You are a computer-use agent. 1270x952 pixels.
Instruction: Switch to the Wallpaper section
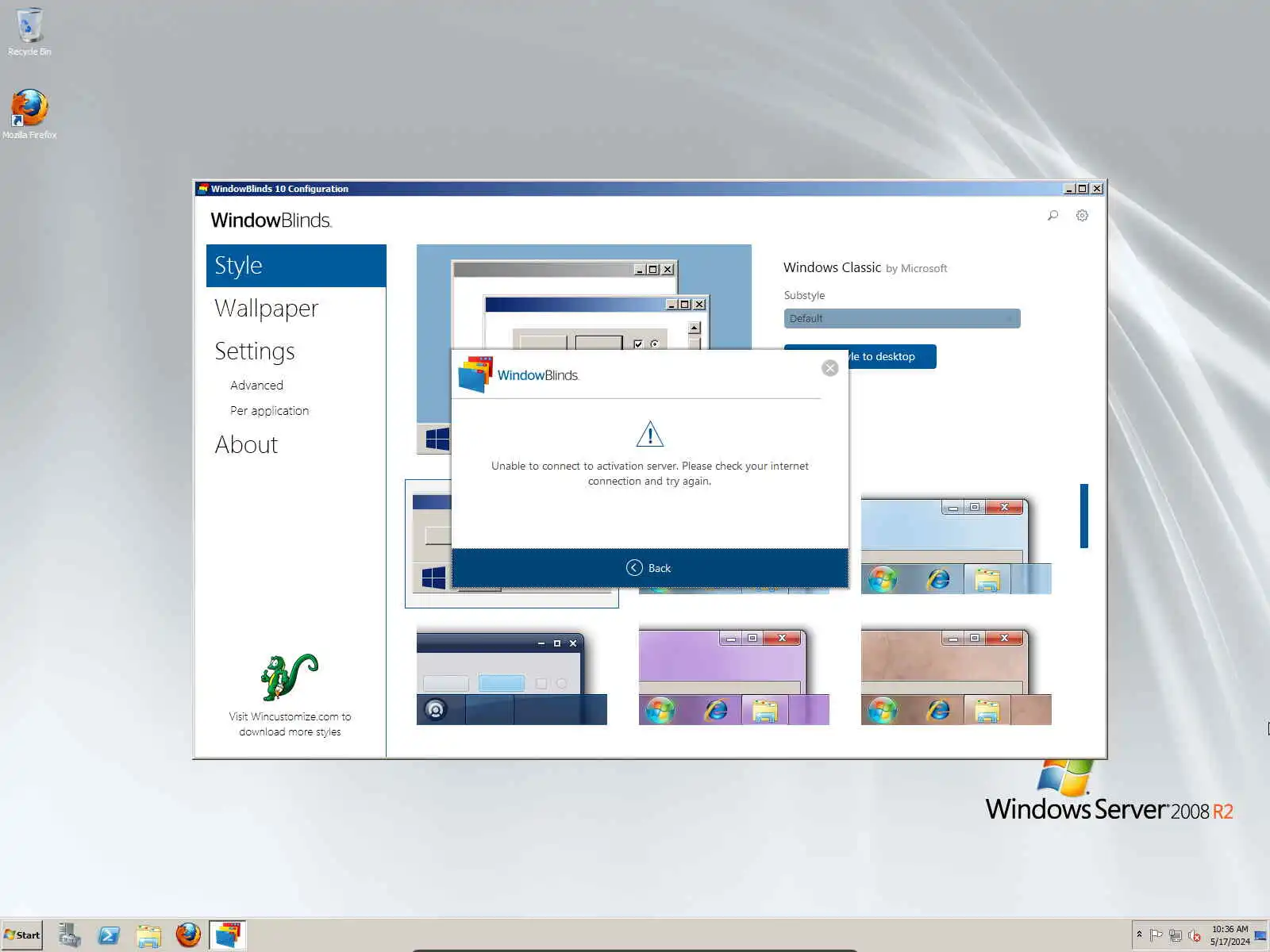pyautogui.click(x=267, y=308)
